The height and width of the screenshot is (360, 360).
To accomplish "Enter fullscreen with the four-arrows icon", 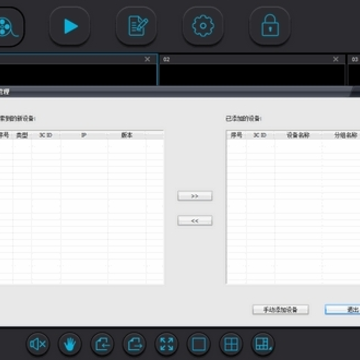I will click(166, 344).
